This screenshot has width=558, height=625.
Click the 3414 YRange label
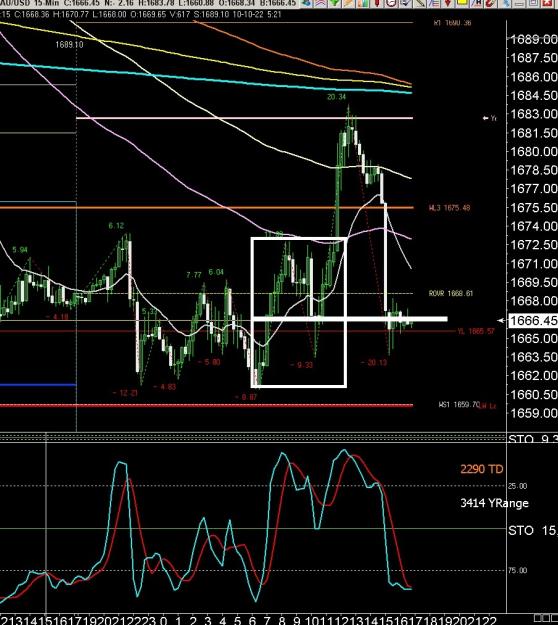pyautogui.click(x=495, y=503)
